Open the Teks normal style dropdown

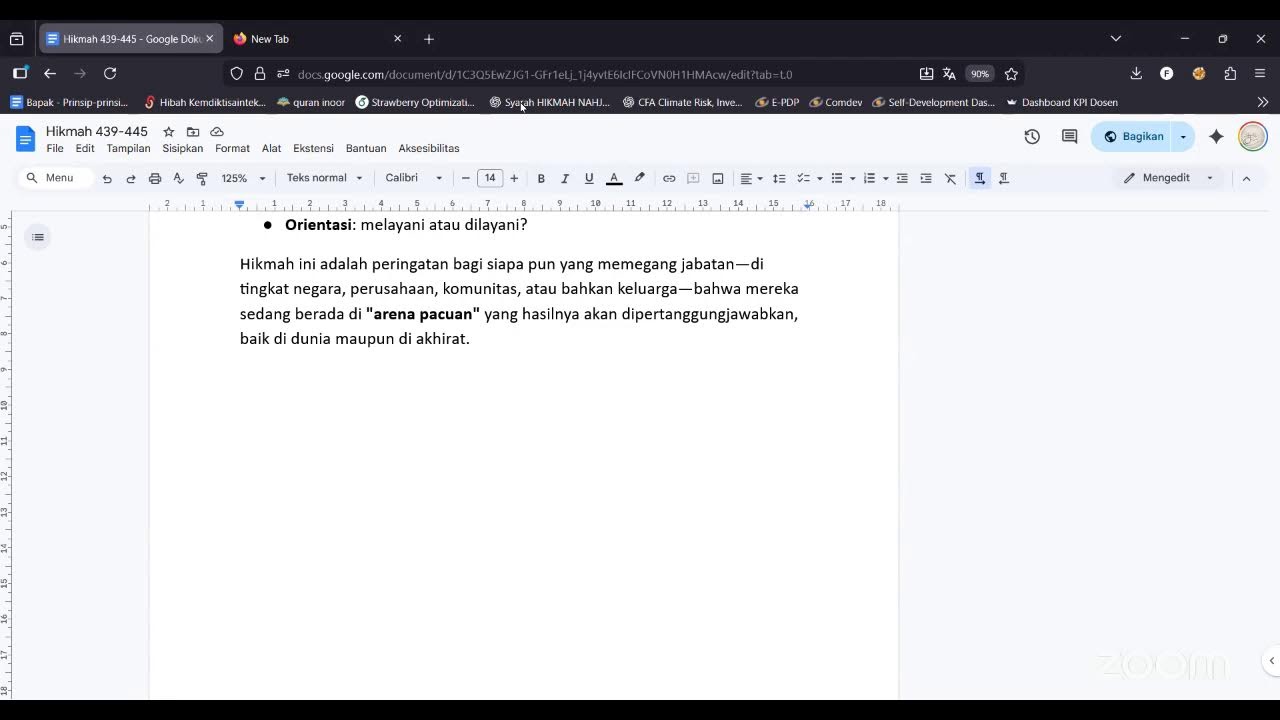pyautogui.click(x=325, y=178)
